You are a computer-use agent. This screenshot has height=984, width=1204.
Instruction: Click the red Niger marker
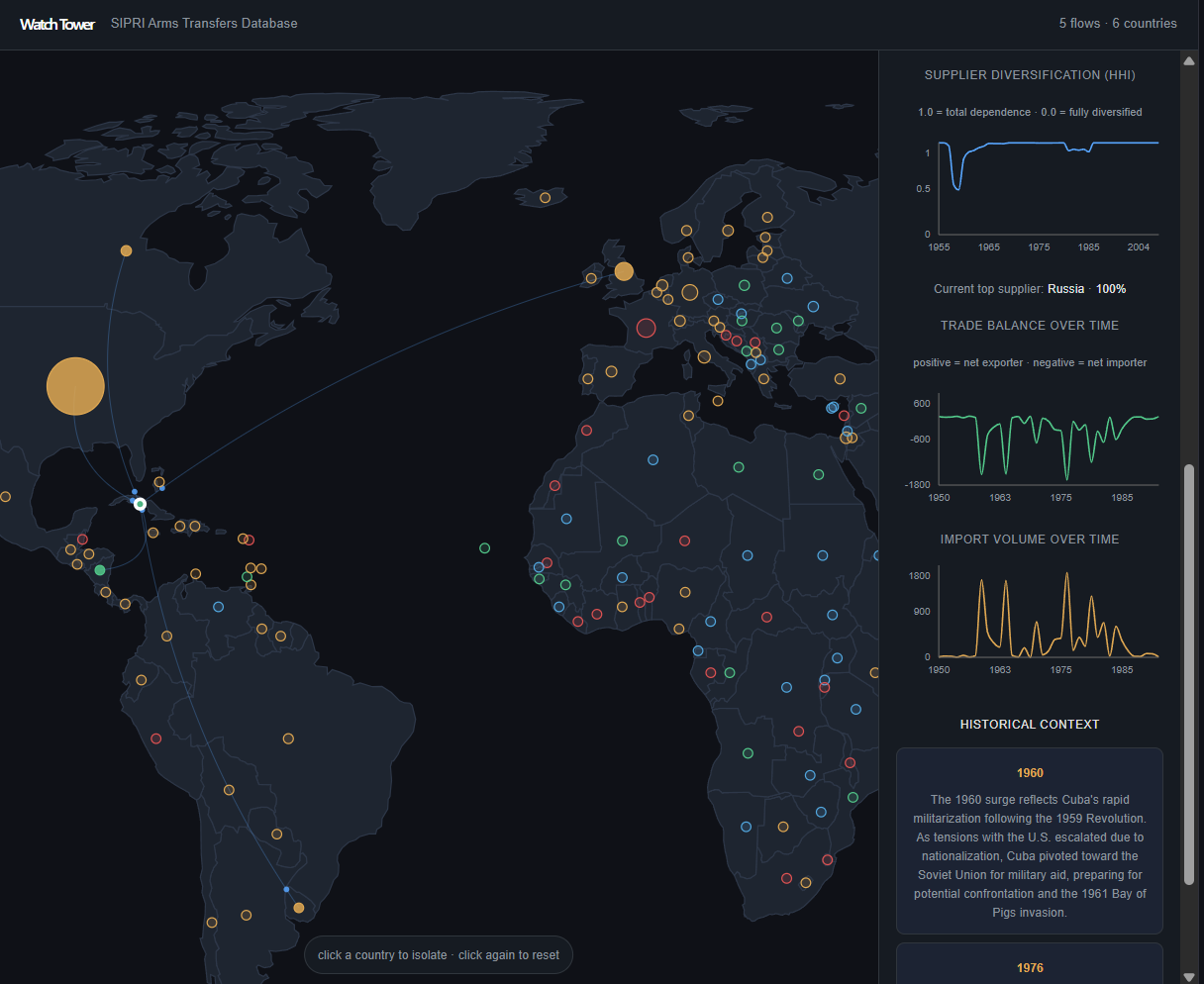pos(684,541)
